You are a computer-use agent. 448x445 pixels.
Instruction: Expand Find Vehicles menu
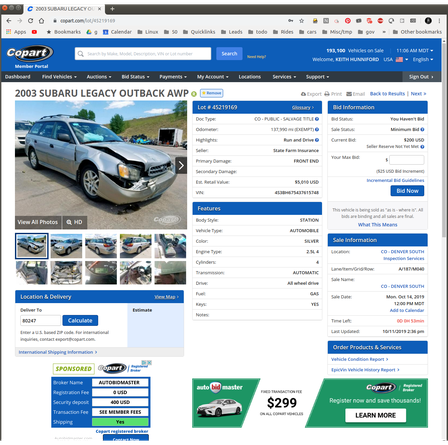click(x=59, y=77)
